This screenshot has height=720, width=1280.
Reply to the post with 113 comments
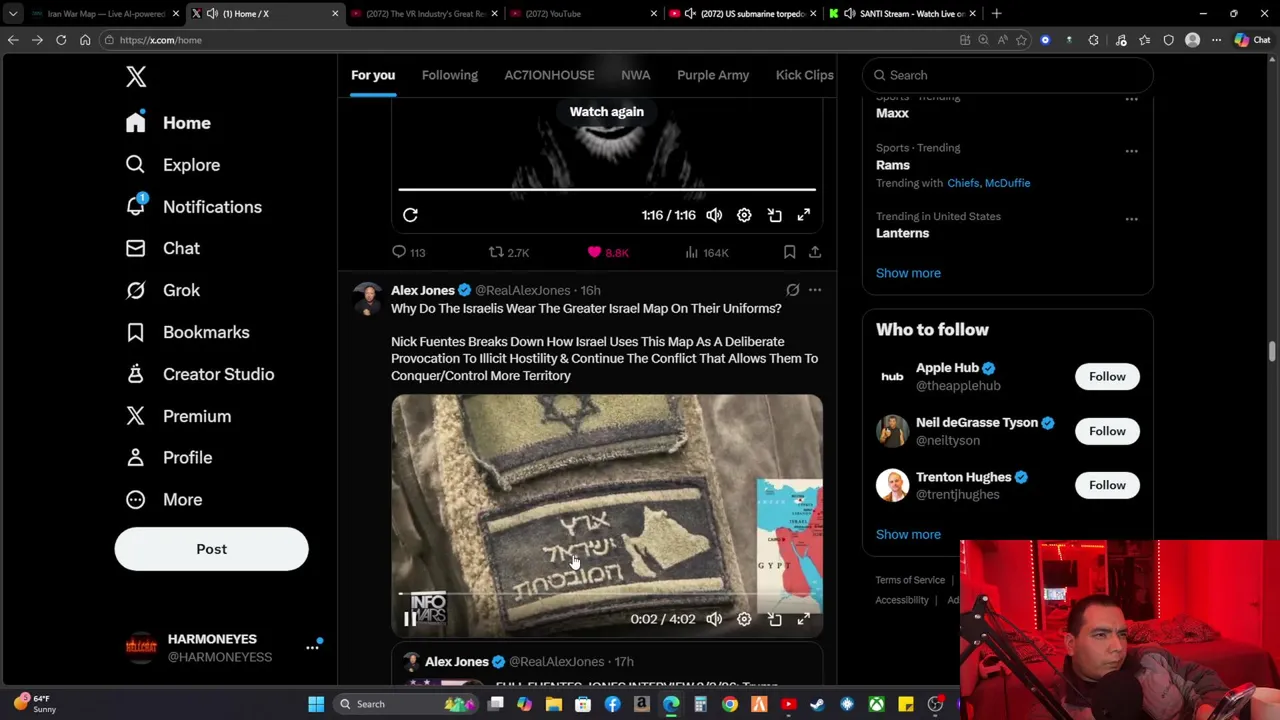(409, 253)
